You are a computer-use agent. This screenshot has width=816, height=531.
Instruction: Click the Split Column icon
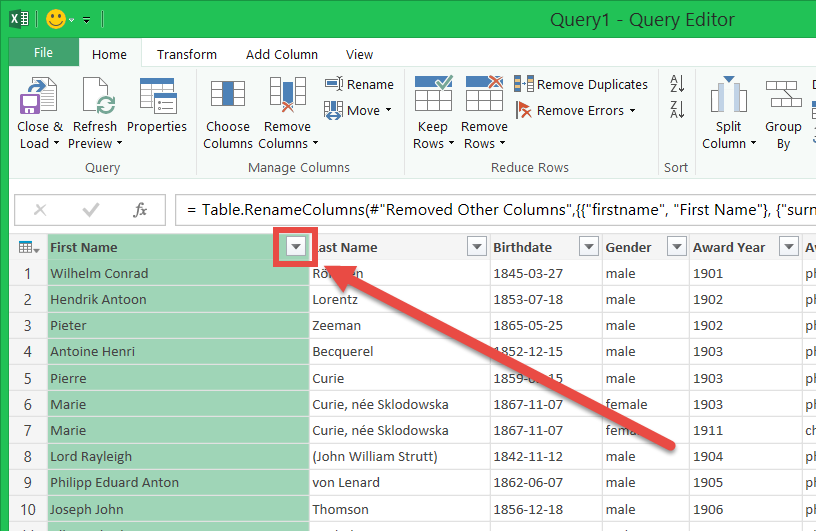[728, 98]
